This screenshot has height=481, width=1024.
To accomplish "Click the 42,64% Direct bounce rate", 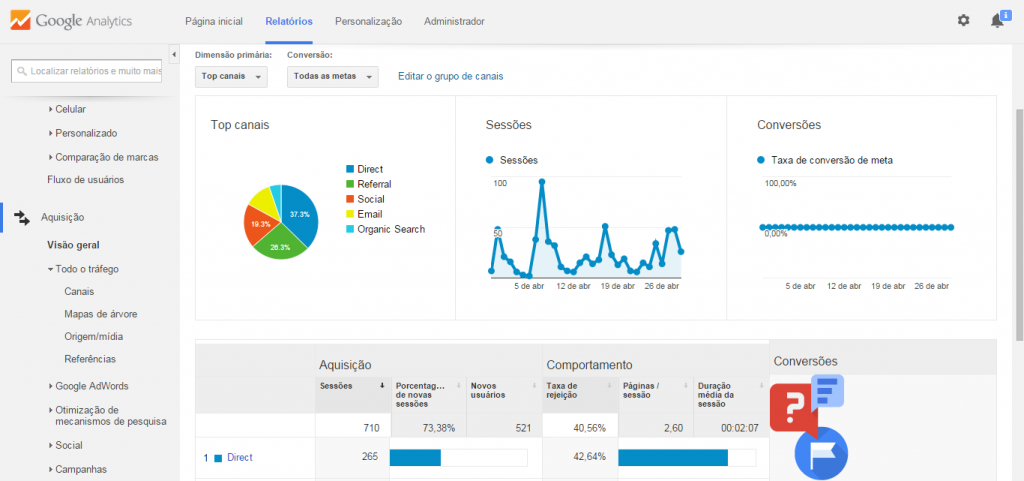I will (590, 458).
